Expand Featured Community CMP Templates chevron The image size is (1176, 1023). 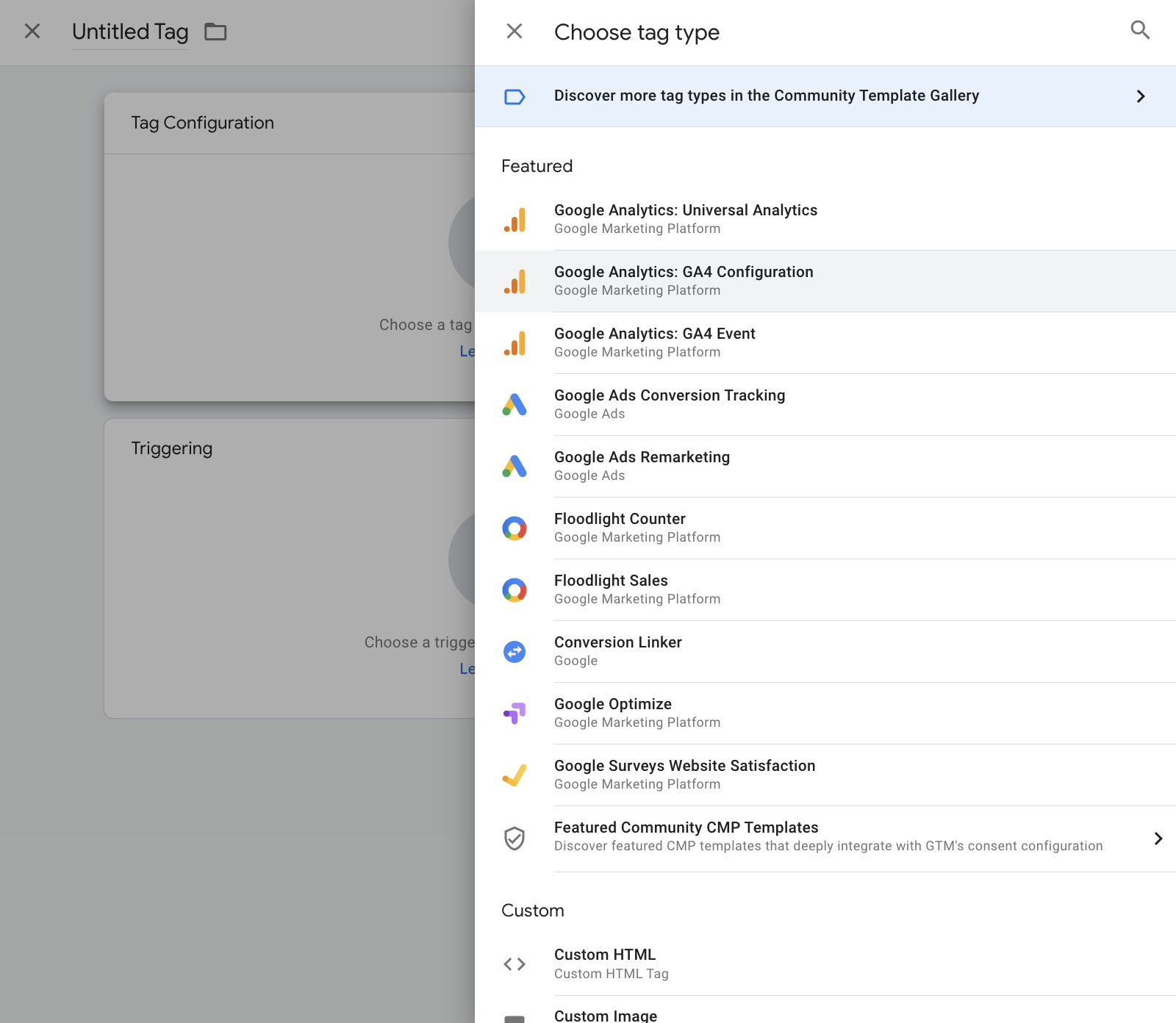tap(1158, 839)
